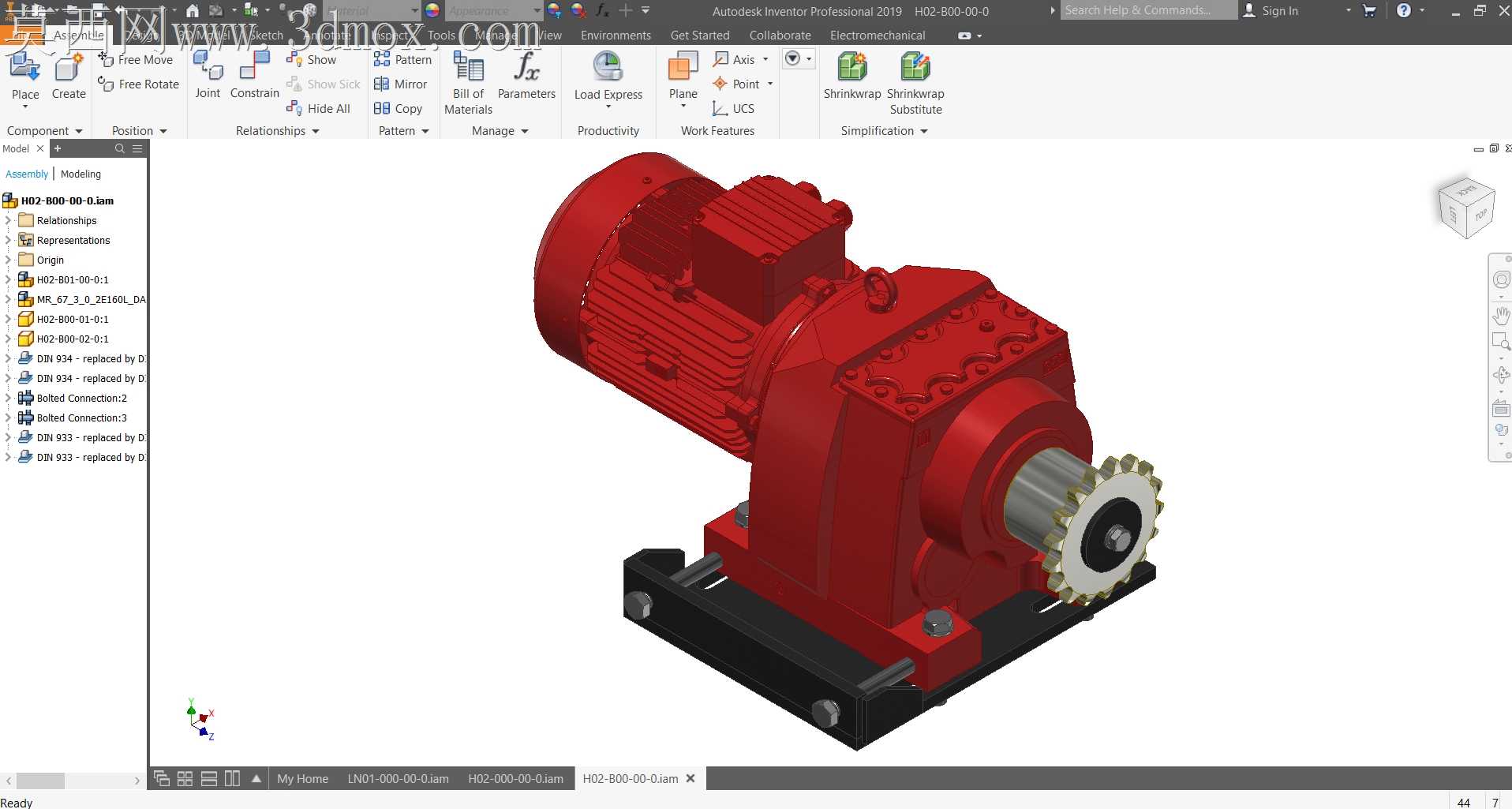Open the Electromechanical ribbon tab
This screenshot has width=1512, height=809.
(x=878, y=36)
